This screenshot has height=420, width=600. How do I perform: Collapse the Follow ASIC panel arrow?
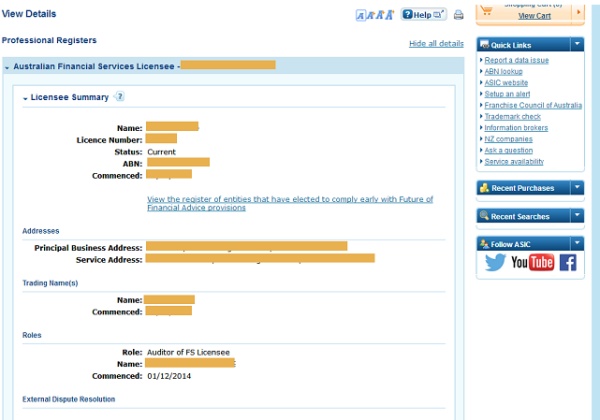pyautogui.click(x=577, y=244)
